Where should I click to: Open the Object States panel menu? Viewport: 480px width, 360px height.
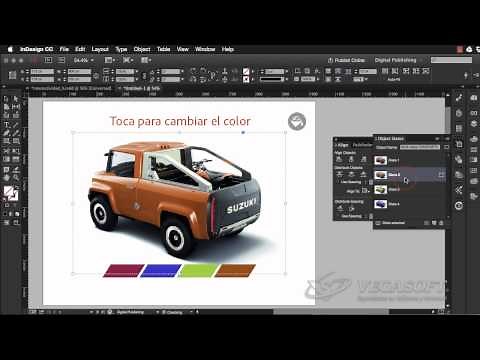(447, 138)
